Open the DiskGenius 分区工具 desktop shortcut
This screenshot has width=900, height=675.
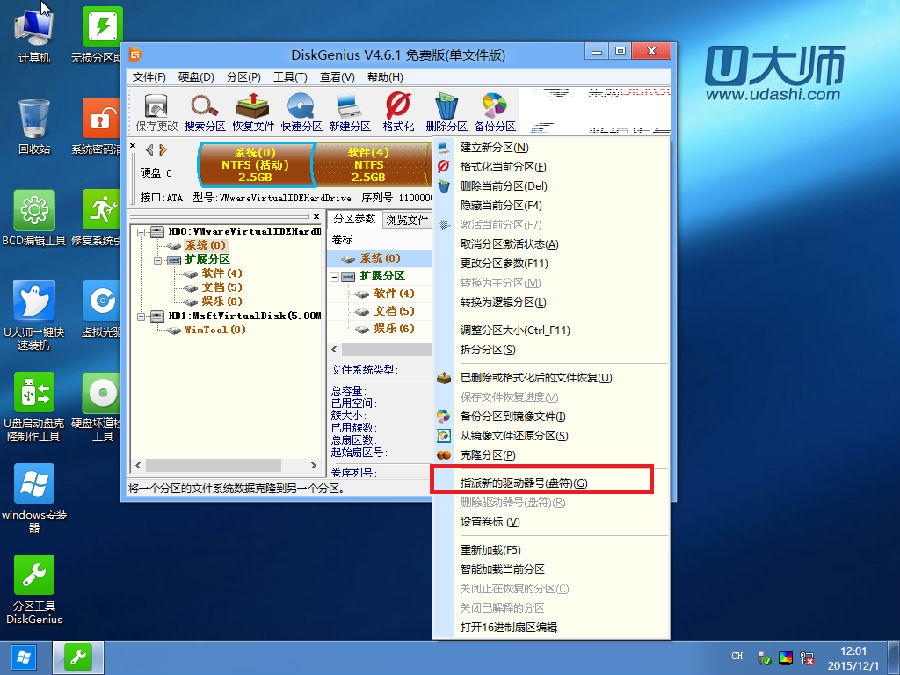pos(34,589)
